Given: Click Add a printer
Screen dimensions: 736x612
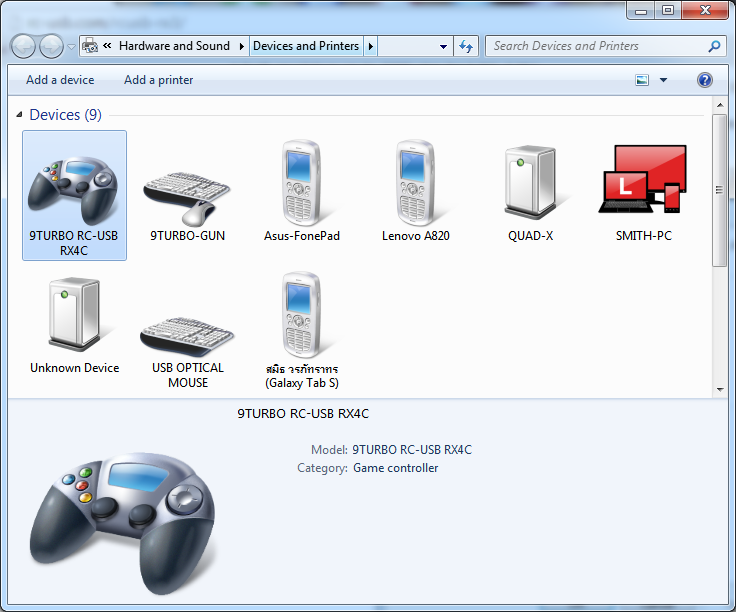Looking at the screenshot, I should 158,80.
